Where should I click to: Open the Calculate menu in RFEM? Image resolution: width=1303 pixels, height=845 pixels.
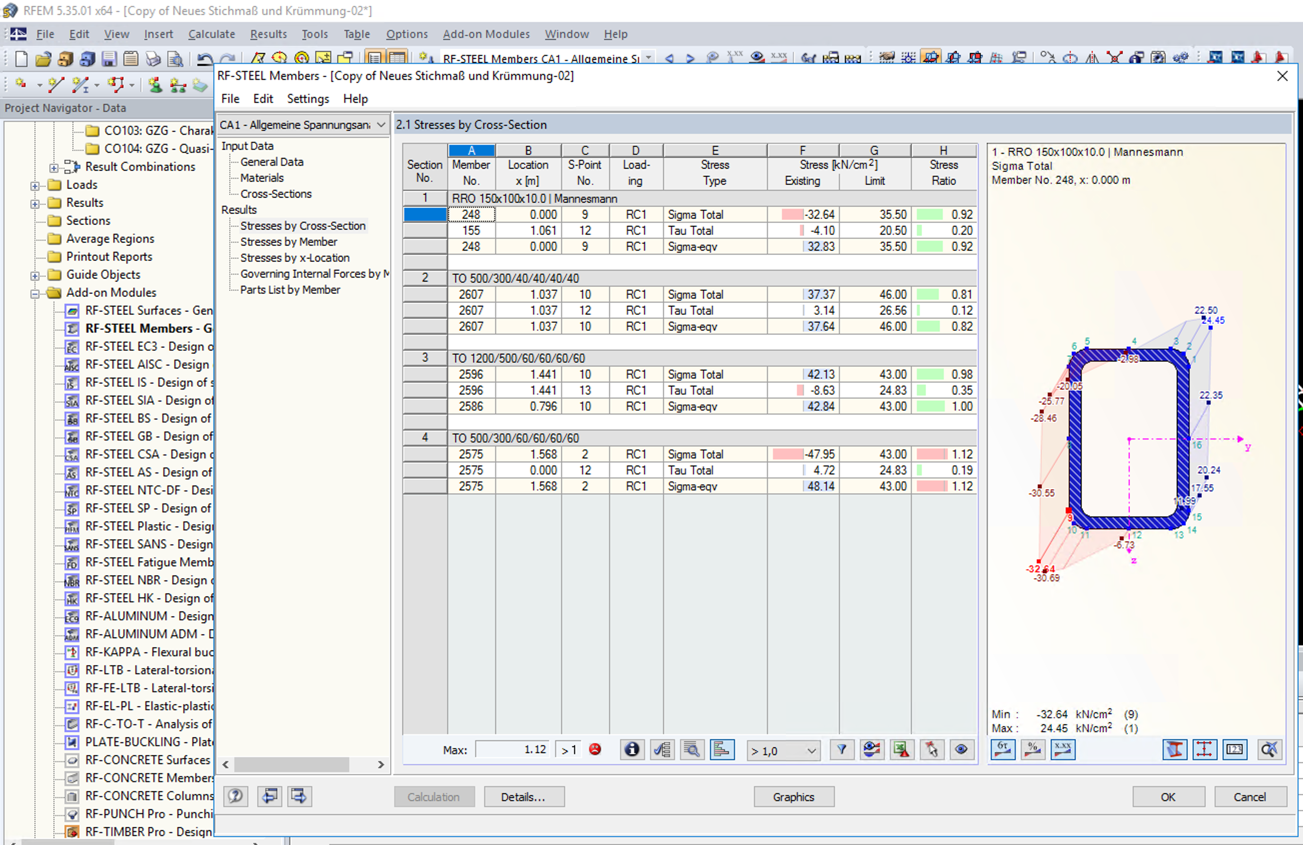click(211, 34)
